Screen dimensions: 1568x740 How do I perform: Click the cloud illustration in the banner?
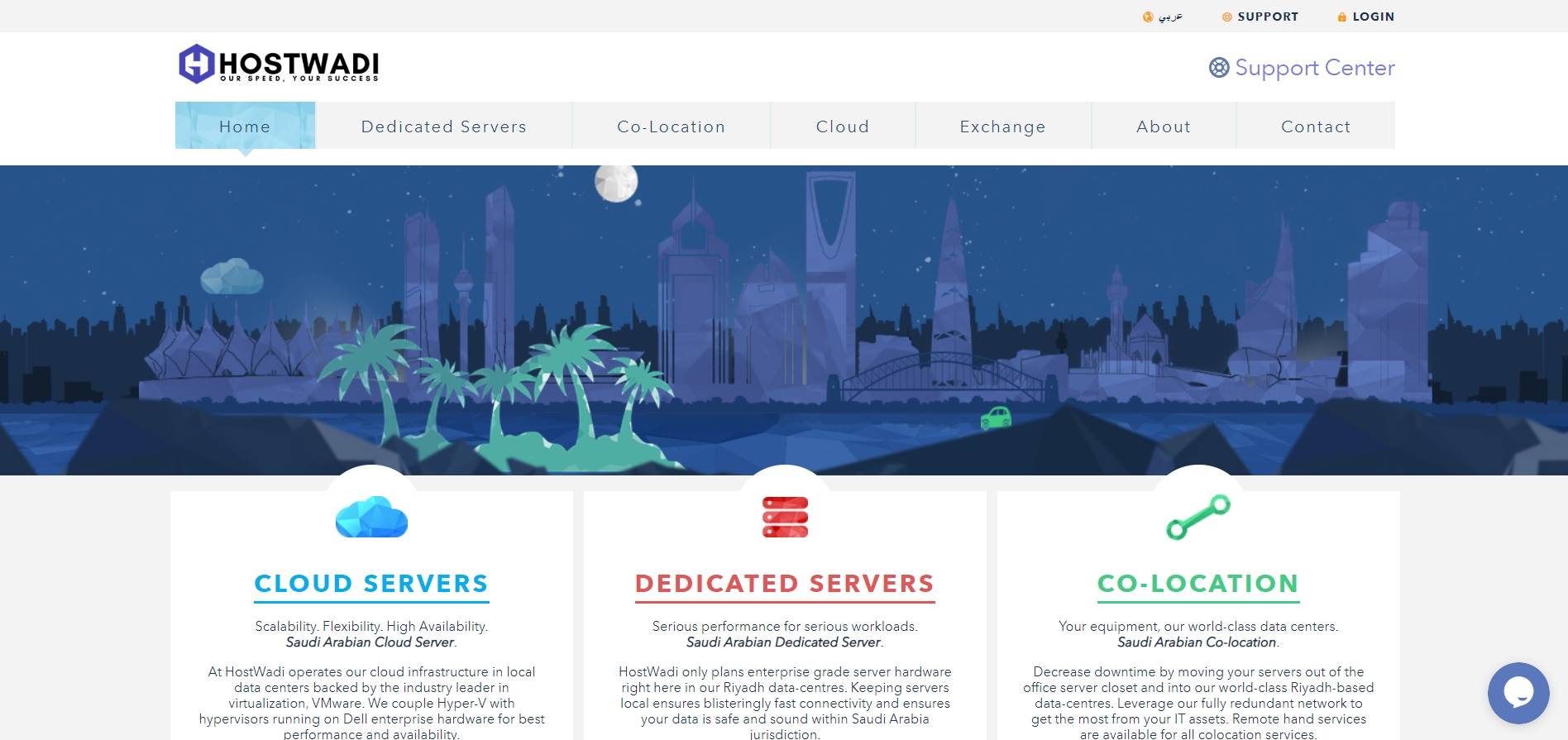point(232,276)
